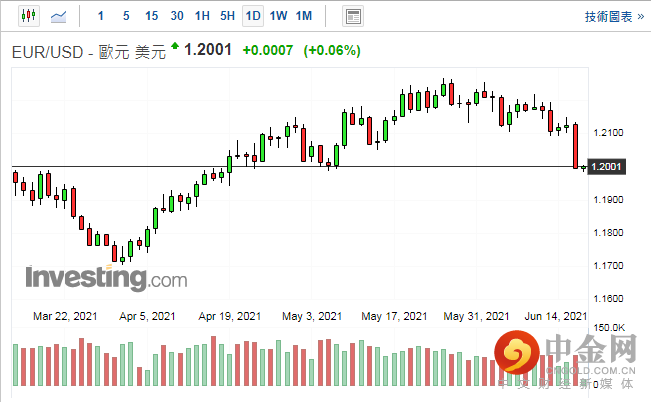Choose the 30 minute interval
651x402 pixels.
coord(177,16)
